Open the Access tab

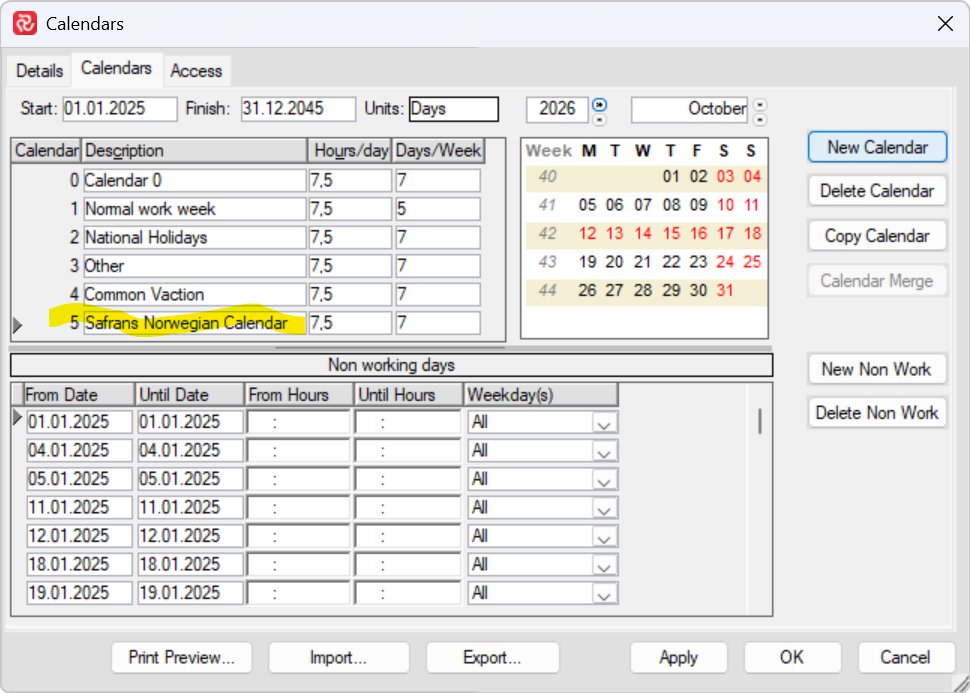click(x=196, y=71)
